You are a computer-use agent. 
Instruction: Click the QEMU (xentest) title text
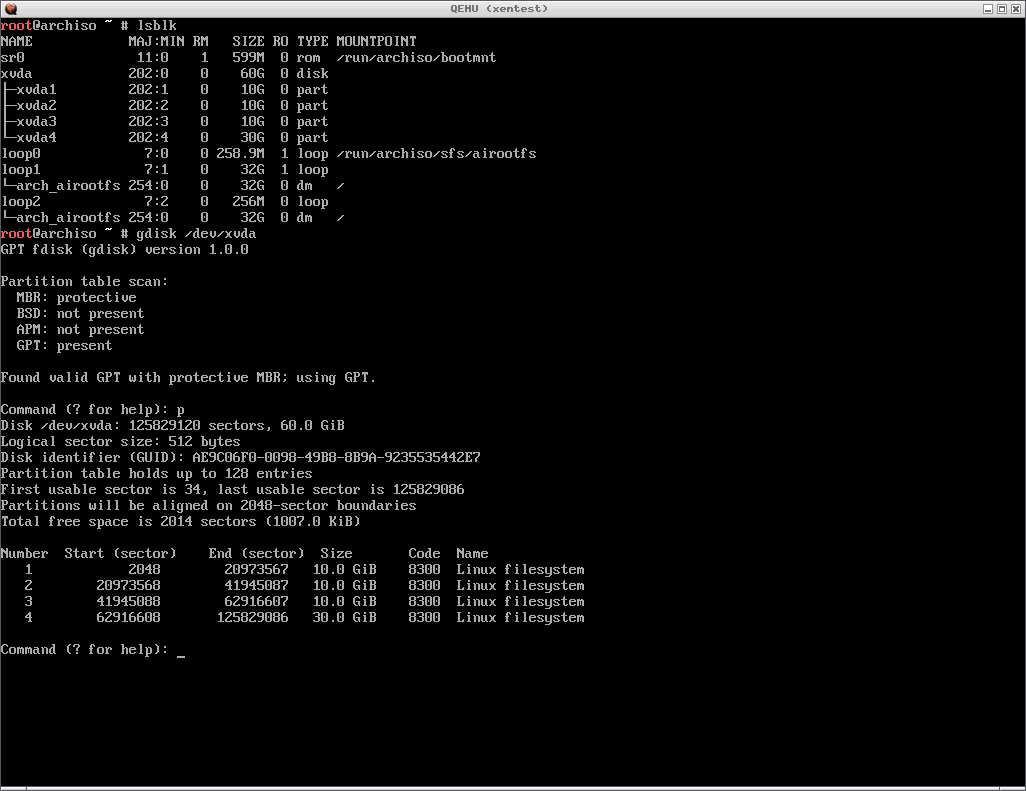[512, 8]
